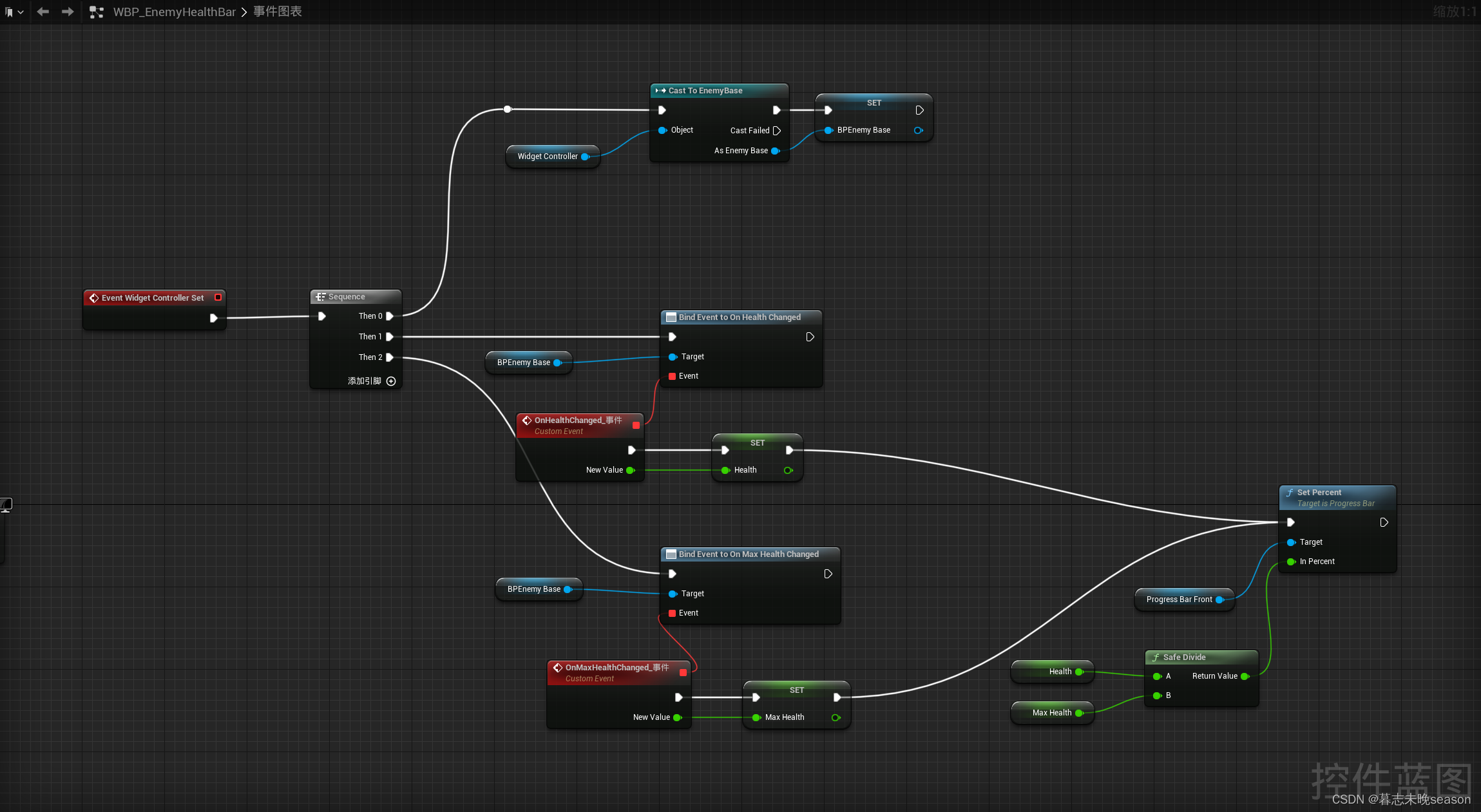Image resolution: width=1481 pixels, height=812 pixels.
Task: Click Sequence node title icon
Action: (x=320, y=297)
